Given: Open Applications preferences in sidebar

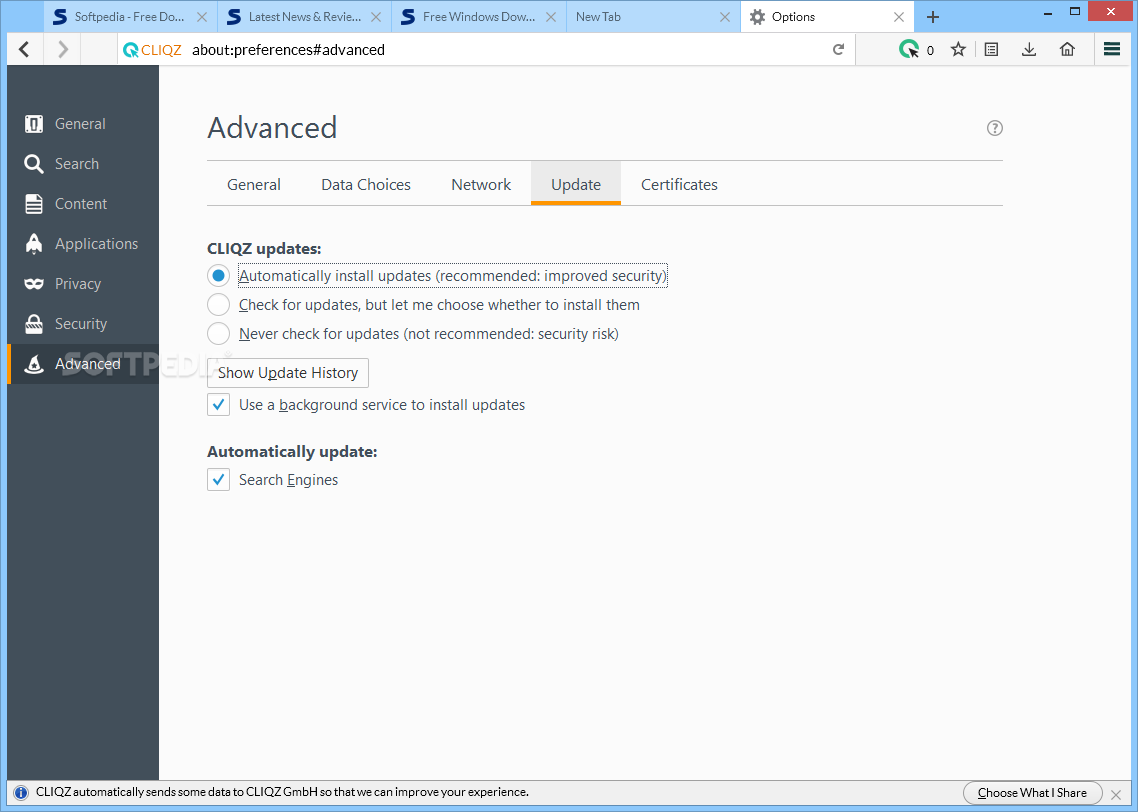Looking at the screenshot, I should click(84, 244).
